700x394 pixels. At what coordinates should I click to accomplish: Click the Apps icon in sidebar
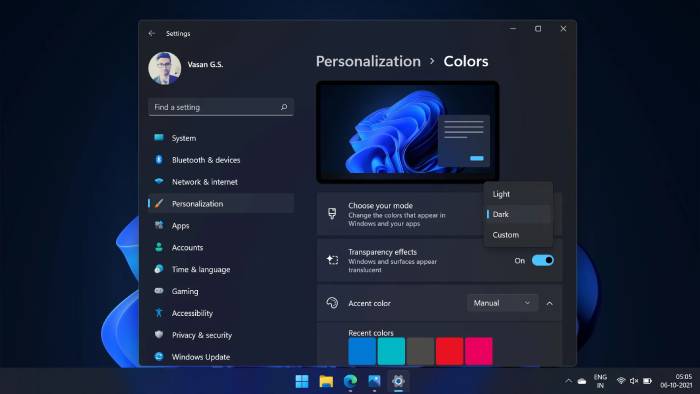click(x=159, y=225)
